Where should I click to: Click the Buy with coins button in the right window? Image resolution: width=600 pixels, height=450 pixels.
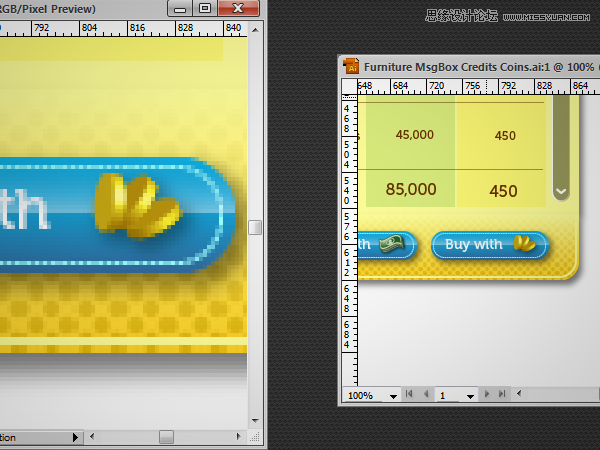(490, 245)
